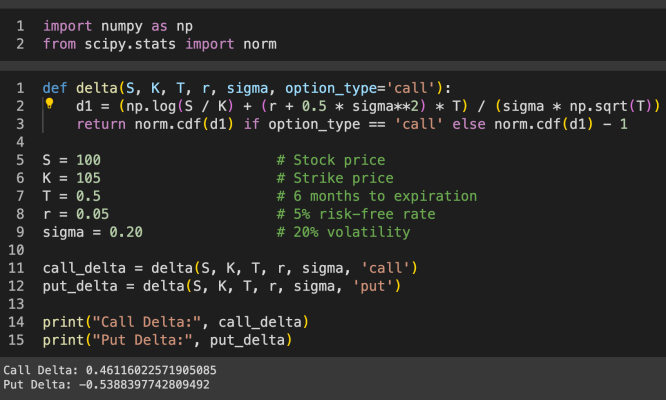Click the put_delta assignment line
This screenshot has width=666, height=400.
[x=222, y=286]
